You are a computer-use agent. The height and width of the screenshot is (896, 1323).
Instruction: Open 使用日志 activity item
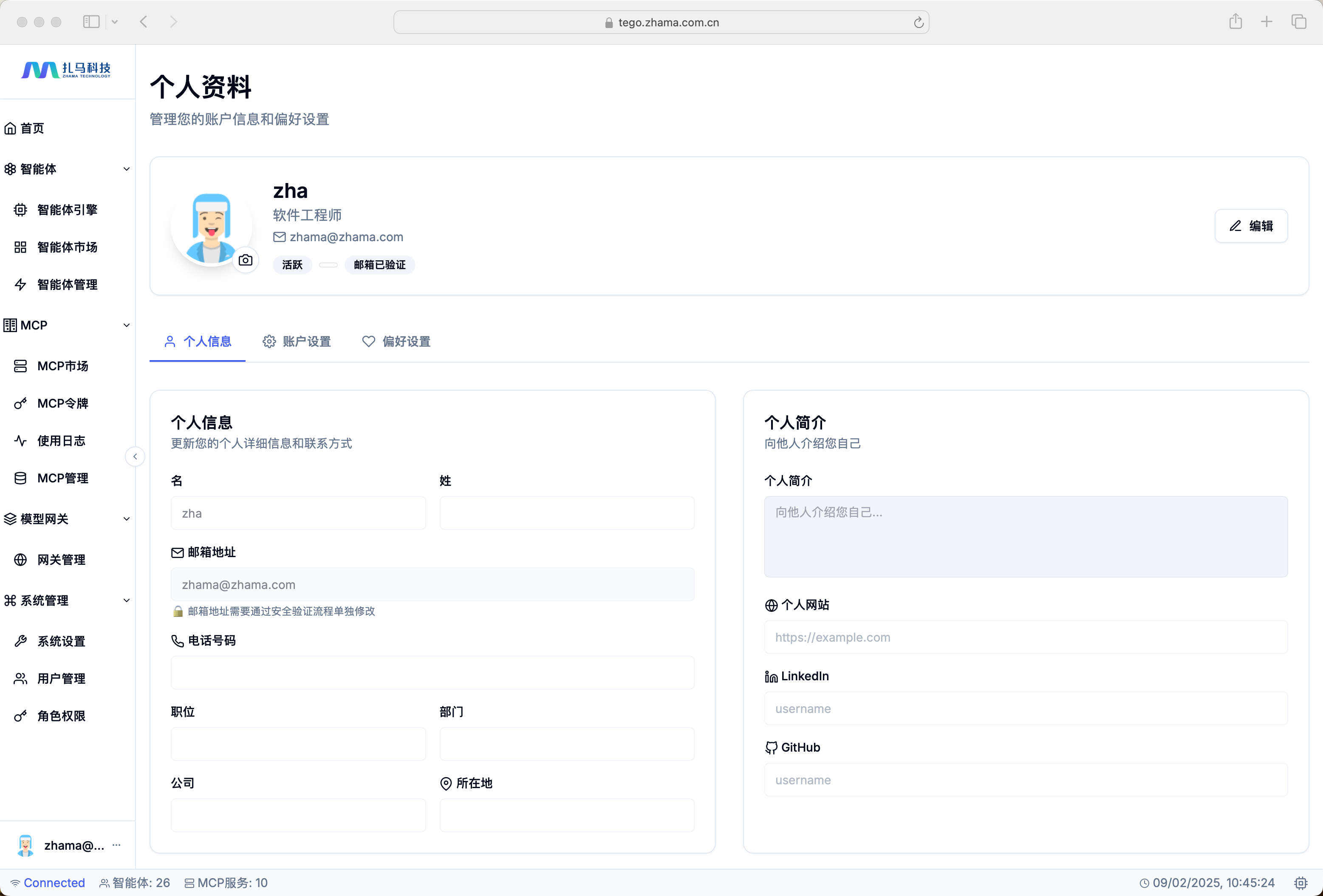61,441
